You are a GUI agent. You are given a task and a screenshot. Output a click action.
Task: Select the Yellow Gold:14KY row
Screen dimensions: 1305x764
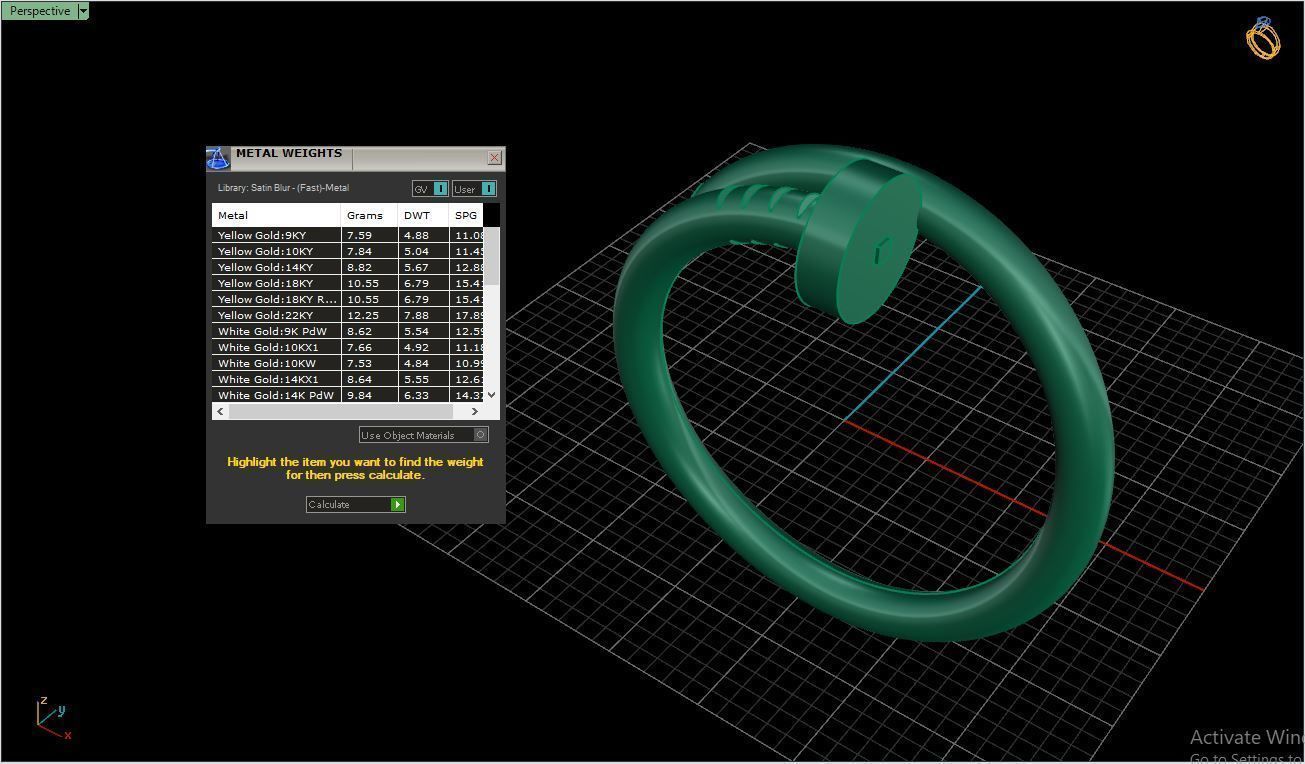pos(347,267)
